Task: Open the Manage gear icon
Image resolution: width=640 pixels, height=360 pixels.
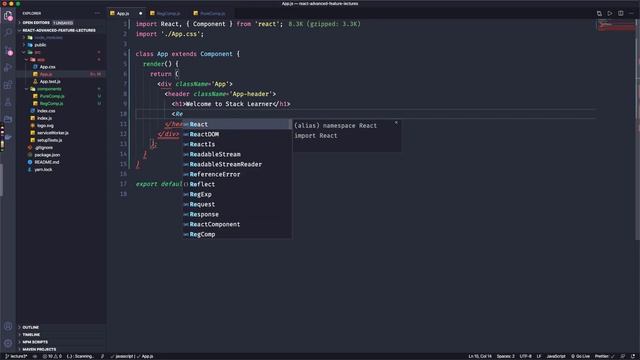Action: (x=8, y=343)
